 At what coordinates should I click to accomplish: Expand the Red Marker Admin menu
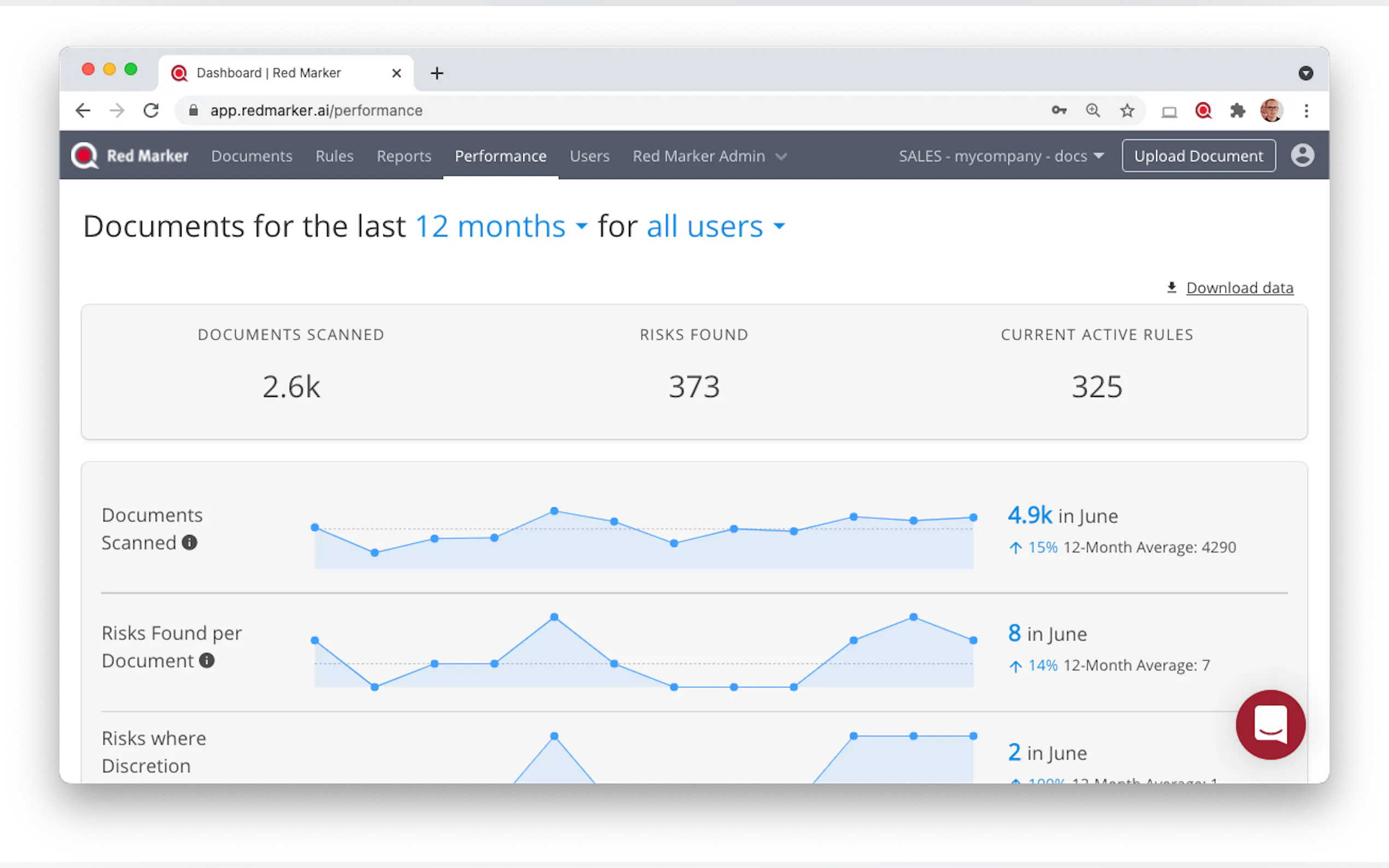coord(709,156)
